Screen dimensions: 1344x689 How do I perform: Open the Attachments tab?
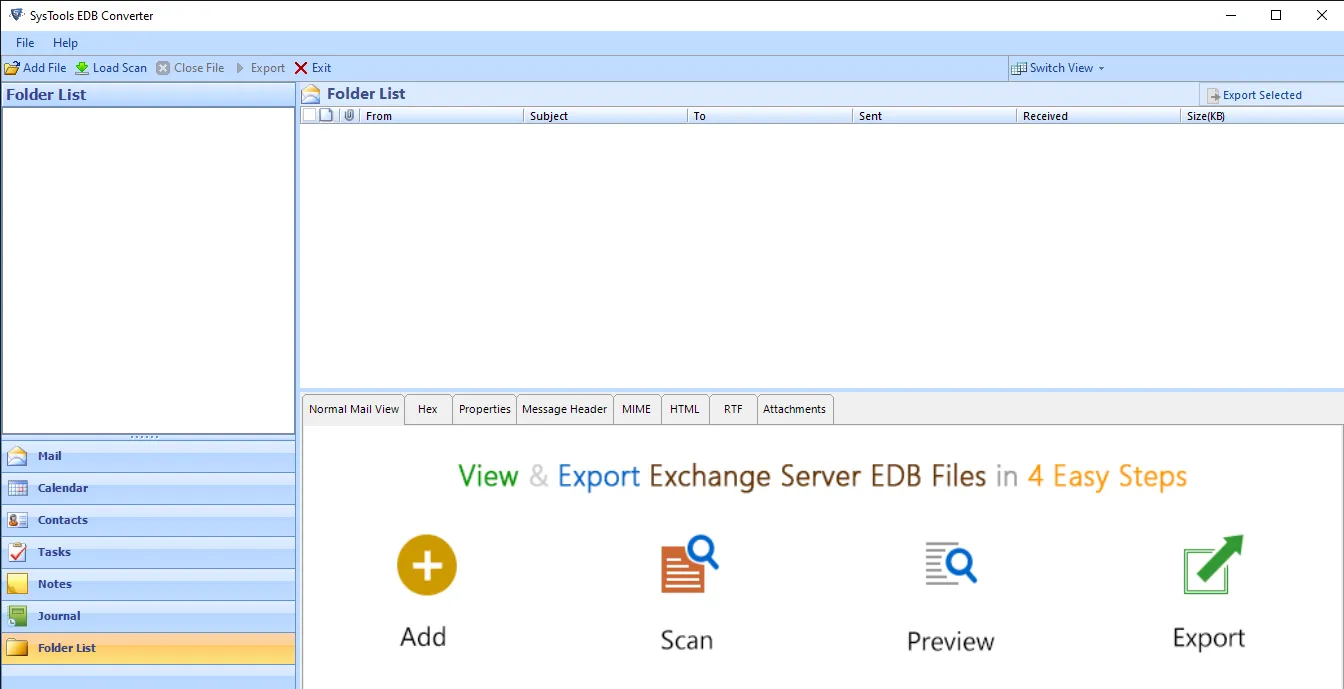(794, 409)
